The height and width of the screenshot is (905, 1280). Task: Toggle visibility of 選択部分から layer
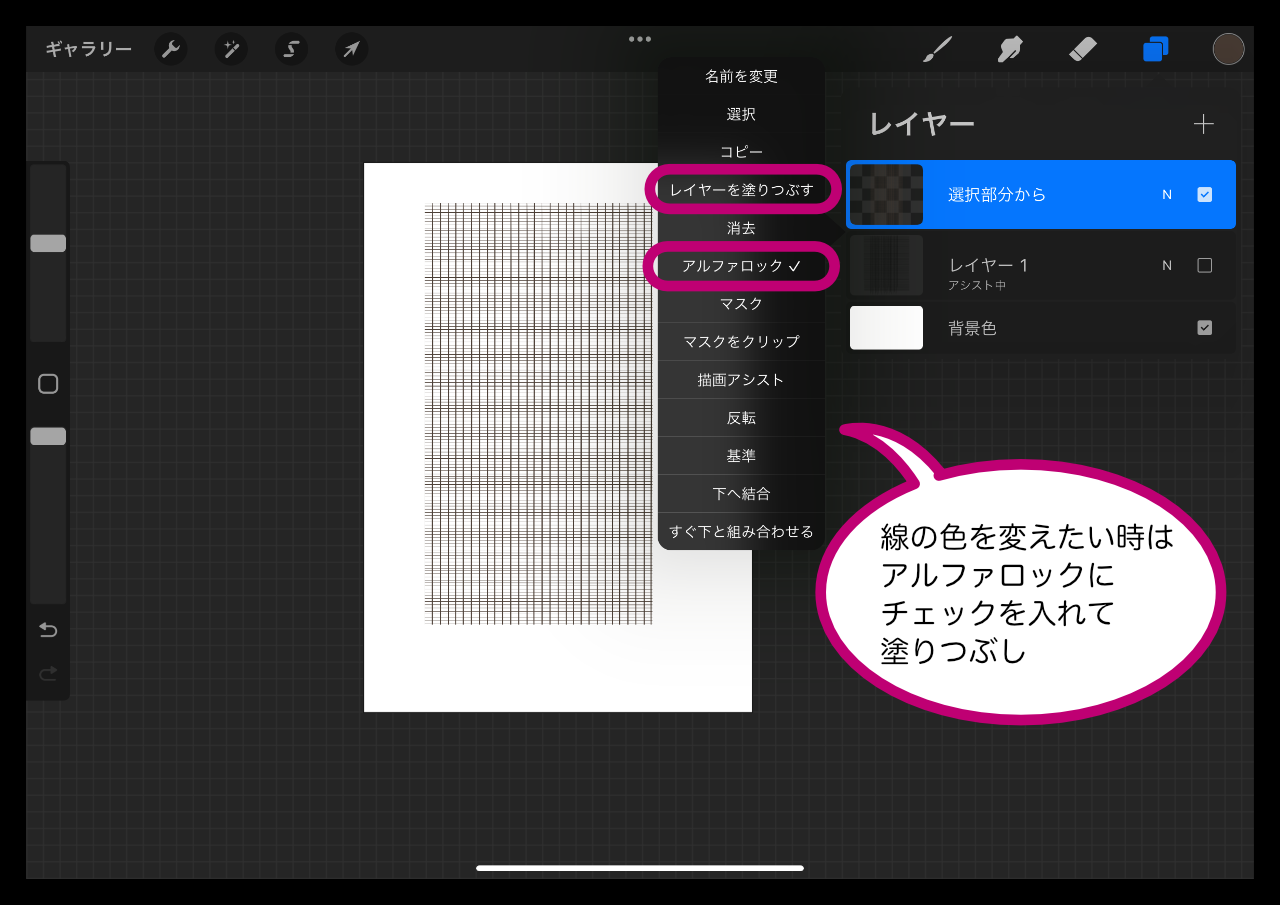(x=1204, y=195)
